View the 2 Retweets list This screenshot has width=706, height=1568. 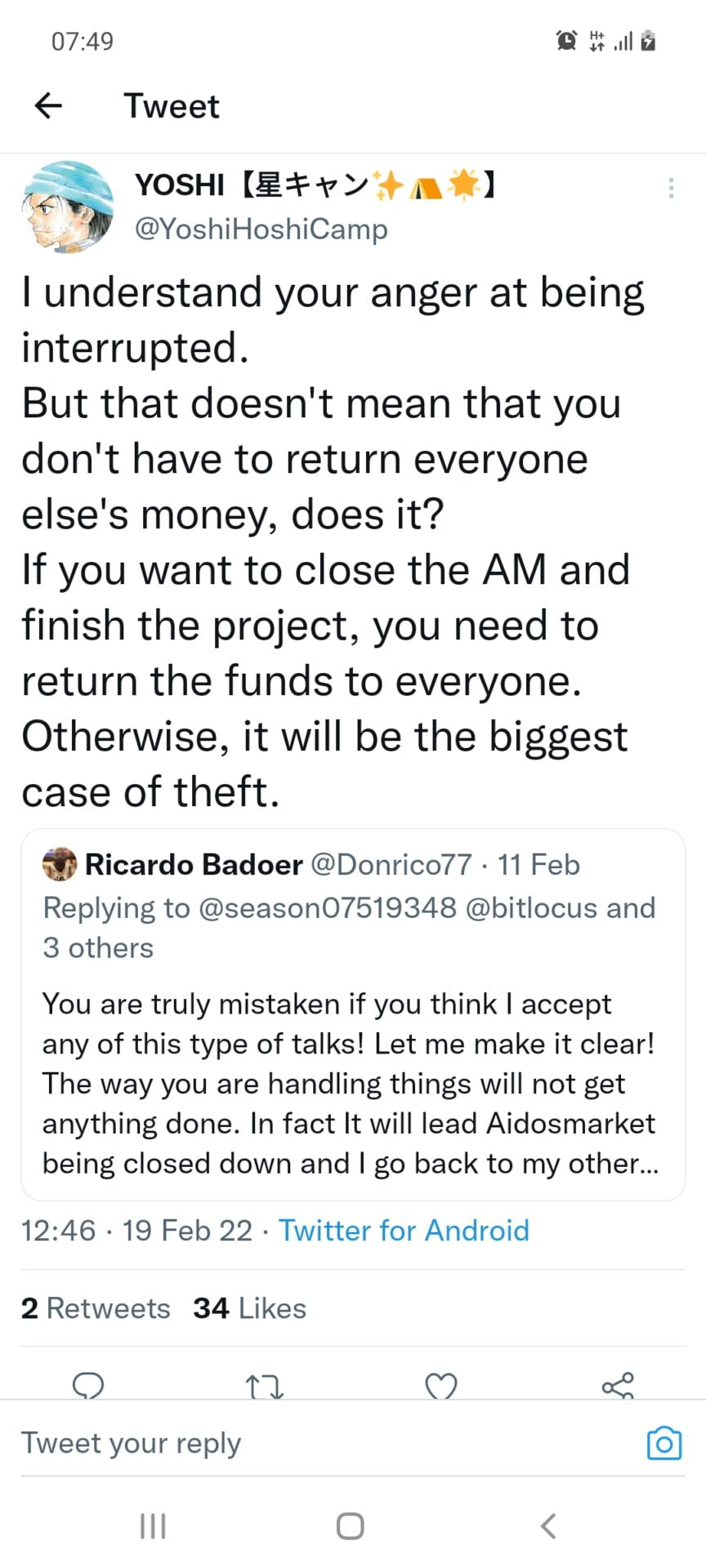click(96, 1308)
